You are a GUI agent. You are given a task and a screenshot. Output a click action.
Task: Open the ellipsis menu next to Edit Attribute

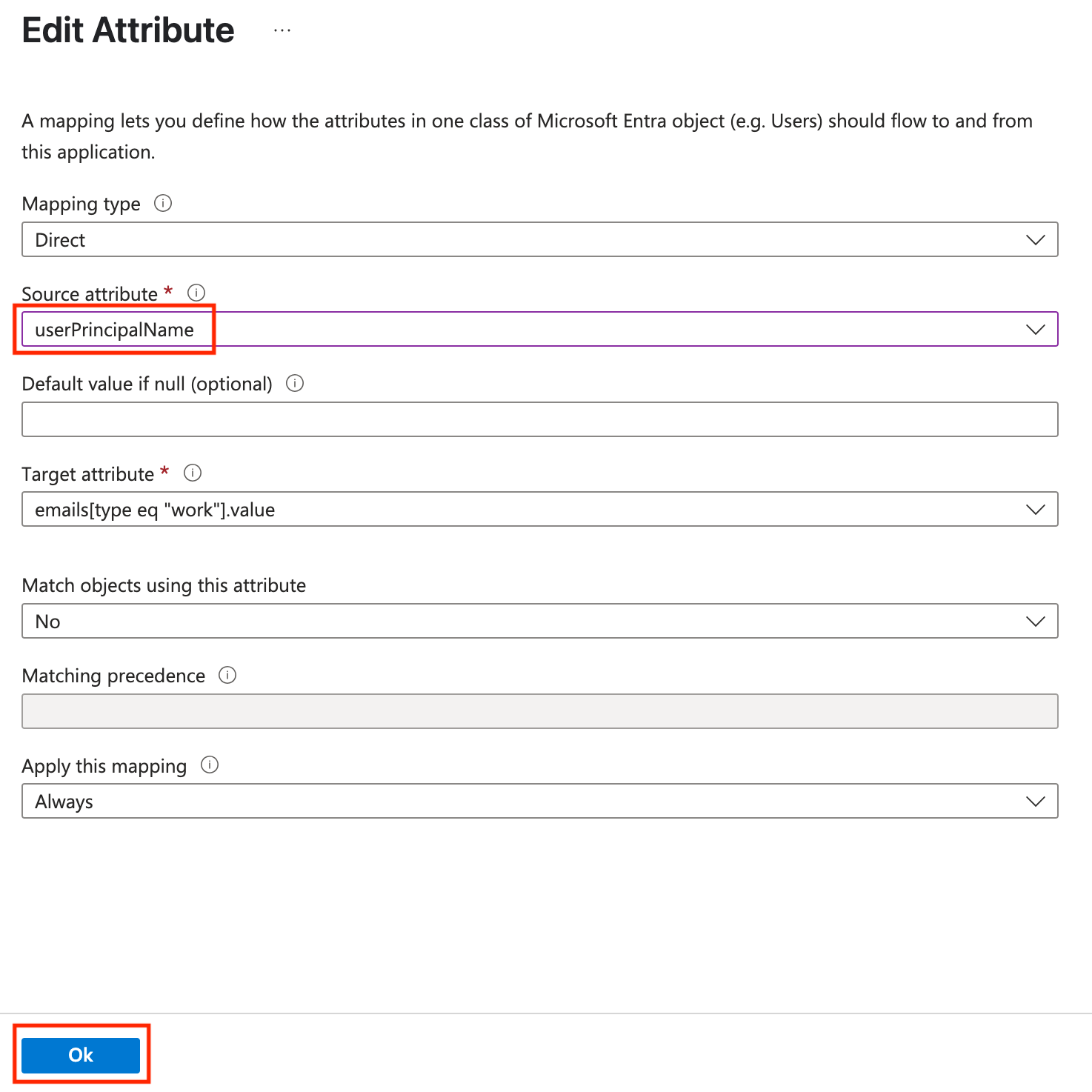[282, 30]
